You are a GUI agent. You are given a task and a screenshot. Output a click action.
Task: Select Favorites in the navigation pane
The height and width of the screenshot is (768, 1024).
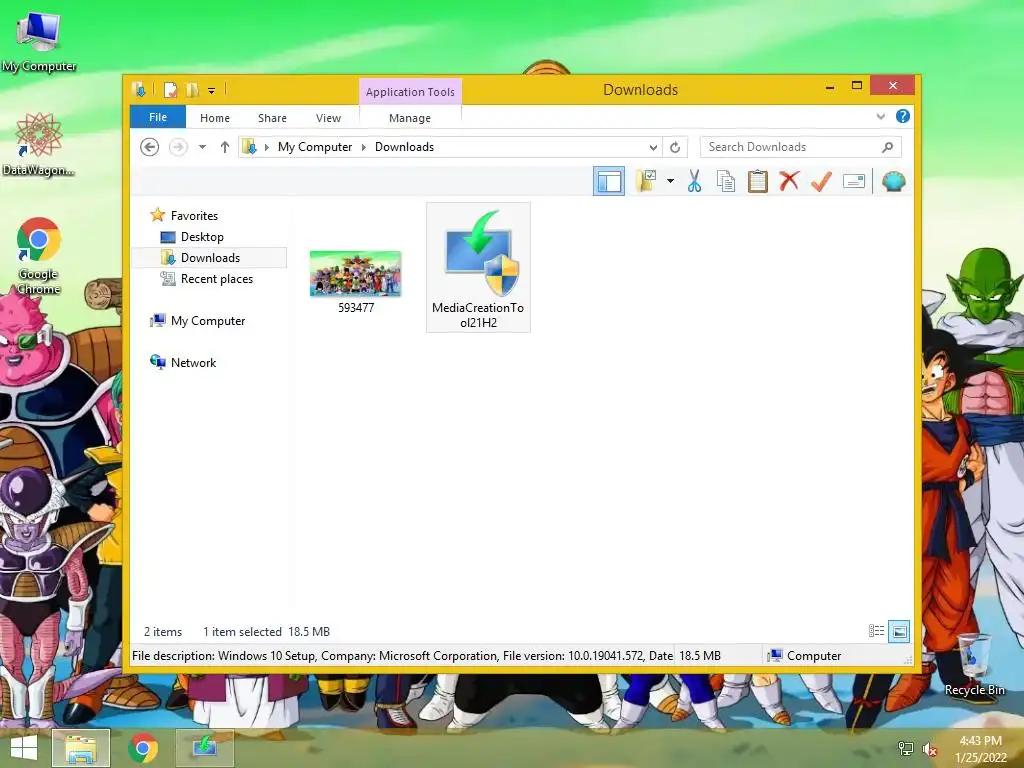coord(194,216)
